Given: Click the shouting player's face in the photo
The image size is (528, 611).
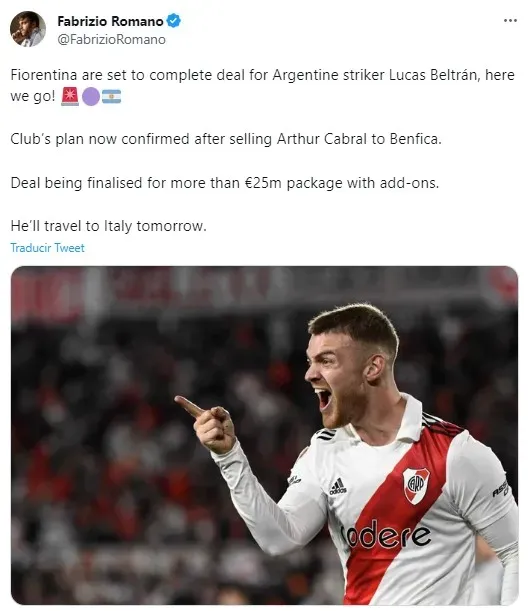Looking at the screenshot, I should click(x=333, y=380).
